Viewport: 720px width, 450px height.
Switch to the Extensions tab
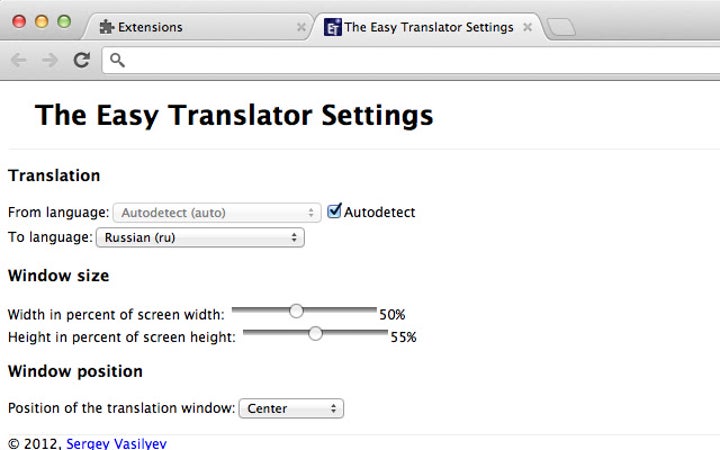coord(190,27)
